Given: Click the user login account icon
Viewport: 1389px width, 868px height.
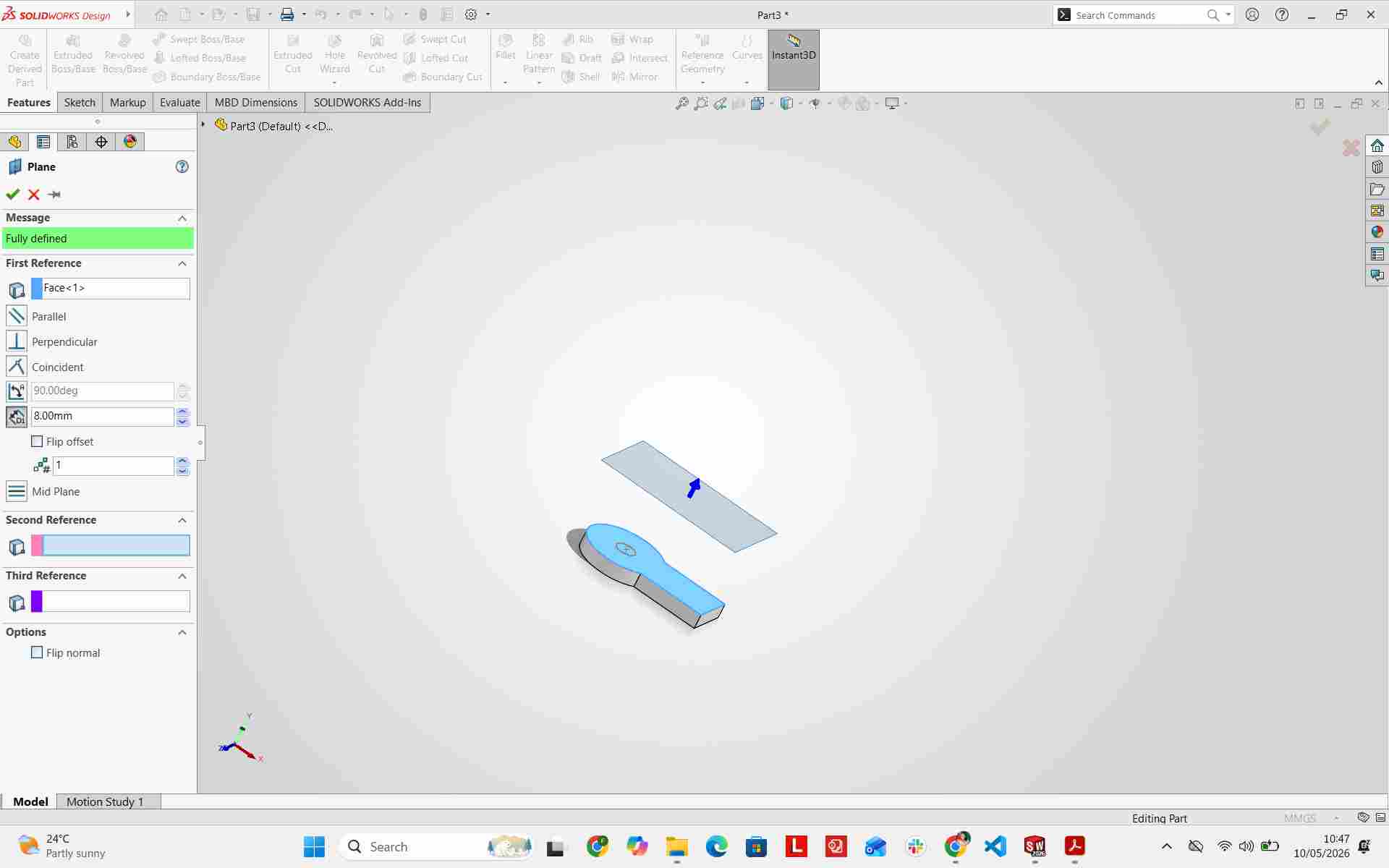Looking at the screenshot, I should point(1252,14).
